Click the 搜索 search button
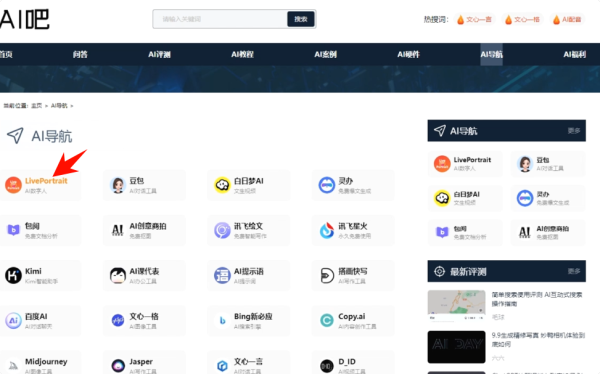Image resolution: width=600 pixels, height=374 pixels. (x=301, y=19)
